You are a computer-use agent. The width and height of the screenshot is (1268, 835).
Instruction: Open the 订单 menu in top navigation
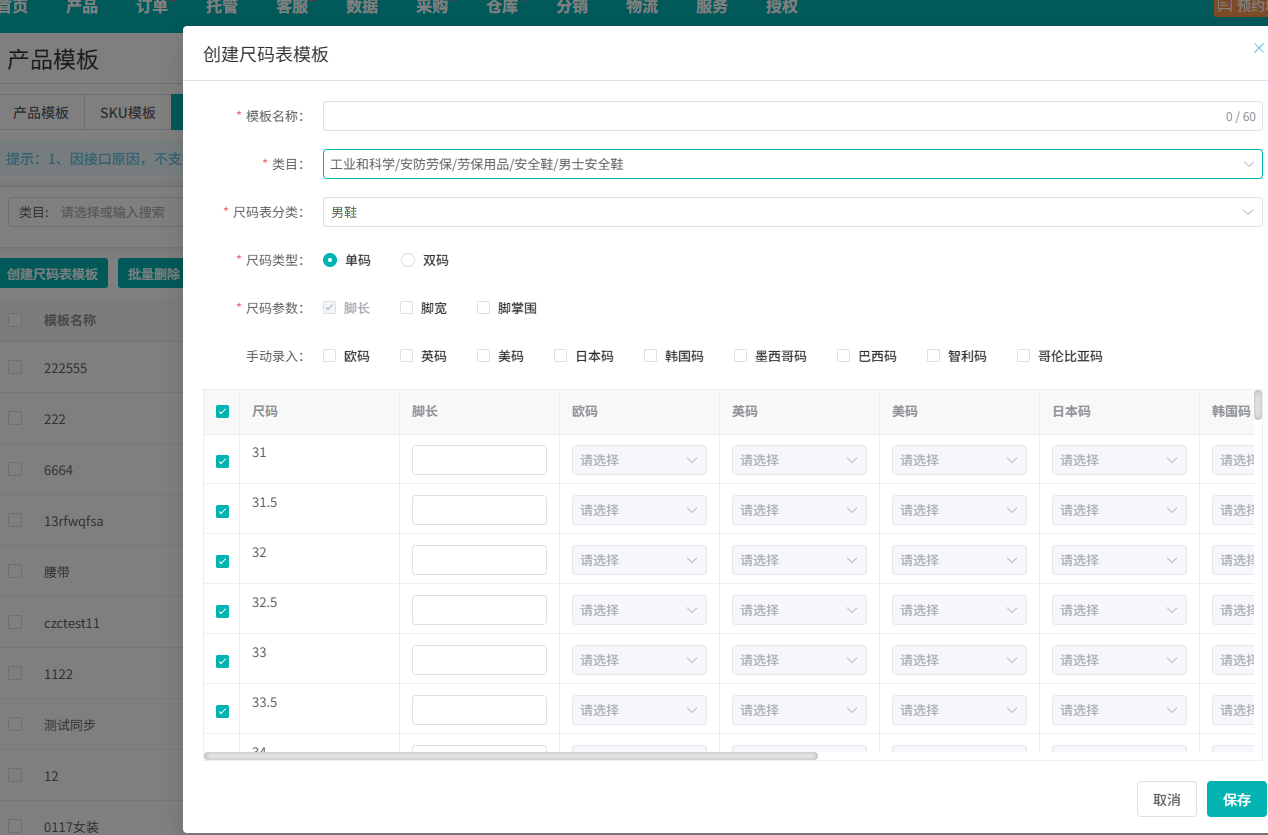tap(152, 7)
